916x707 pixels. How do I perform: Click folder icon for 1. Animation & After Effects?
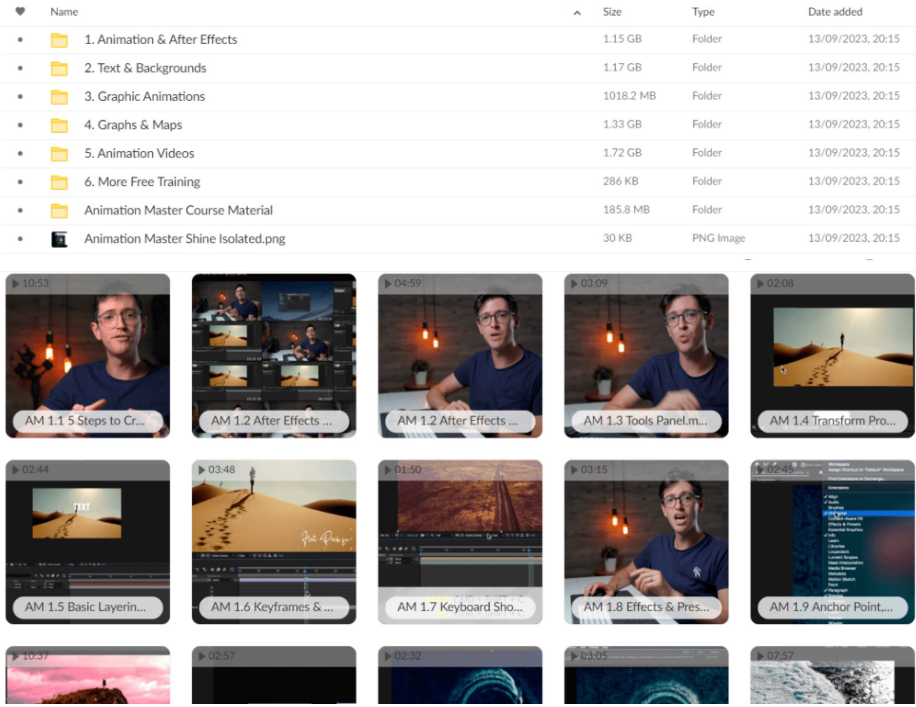pos(59,40)
